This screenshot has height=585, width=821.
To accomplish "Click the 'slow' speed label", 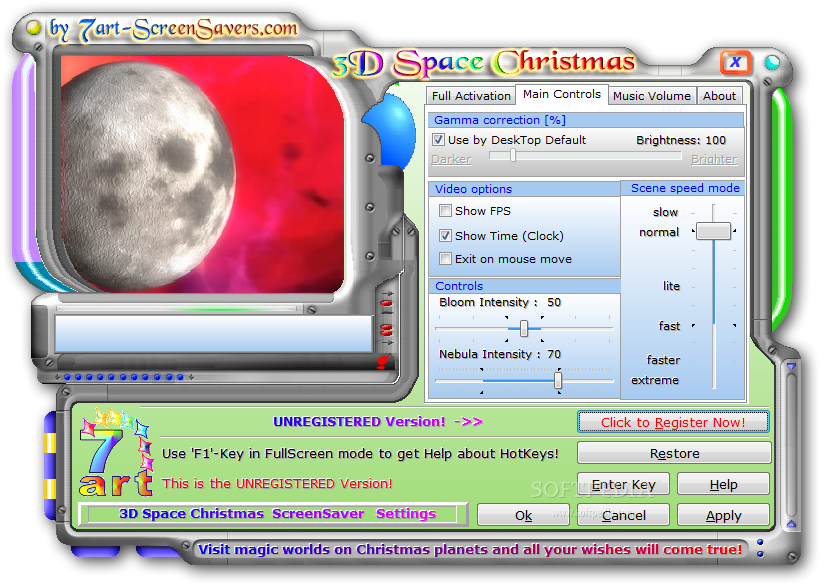I will pyautogui.click(x=665, y=212).
